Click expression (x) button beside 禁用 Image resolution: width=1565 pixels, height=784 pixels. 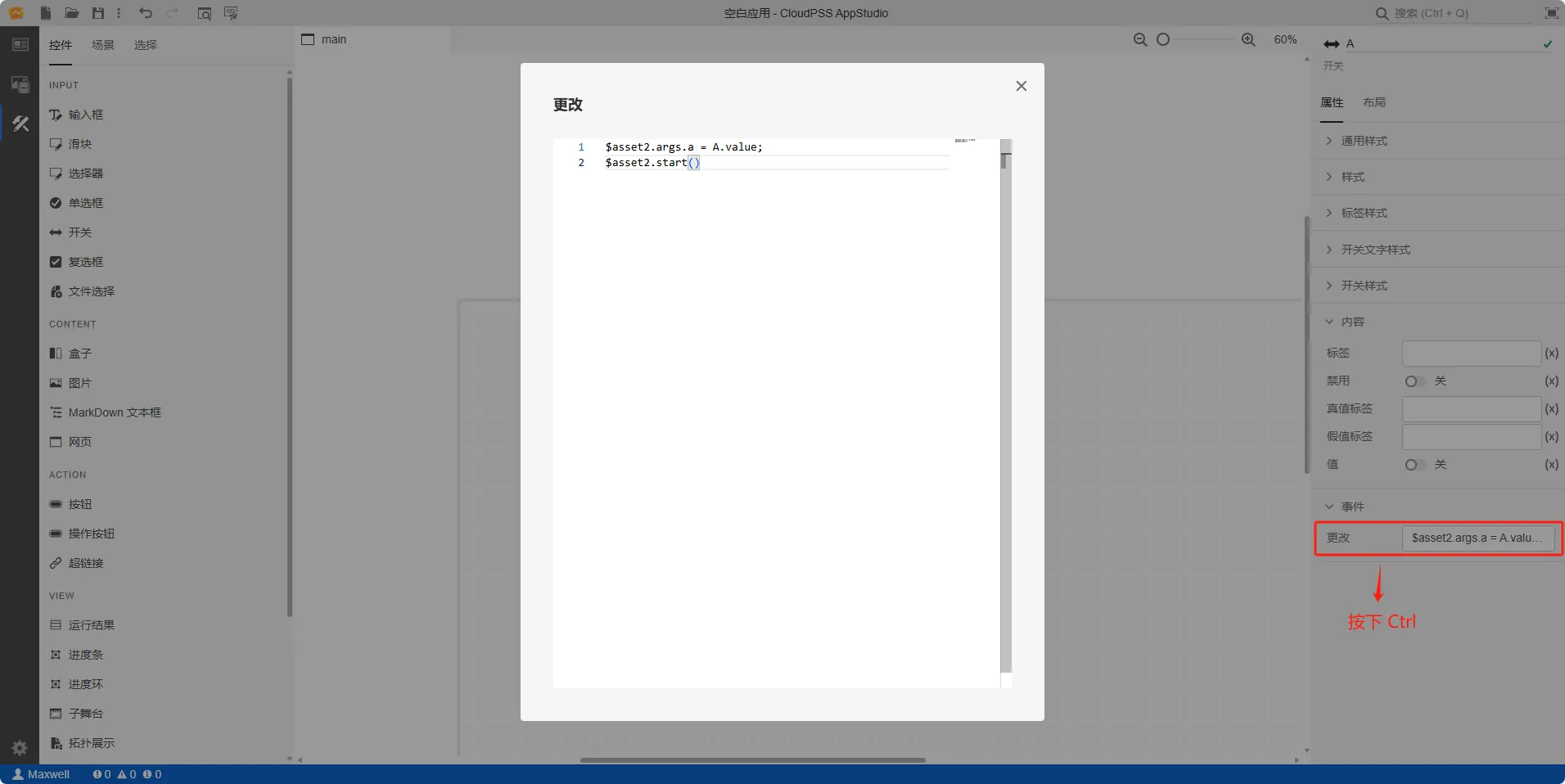click(1551, 381)
